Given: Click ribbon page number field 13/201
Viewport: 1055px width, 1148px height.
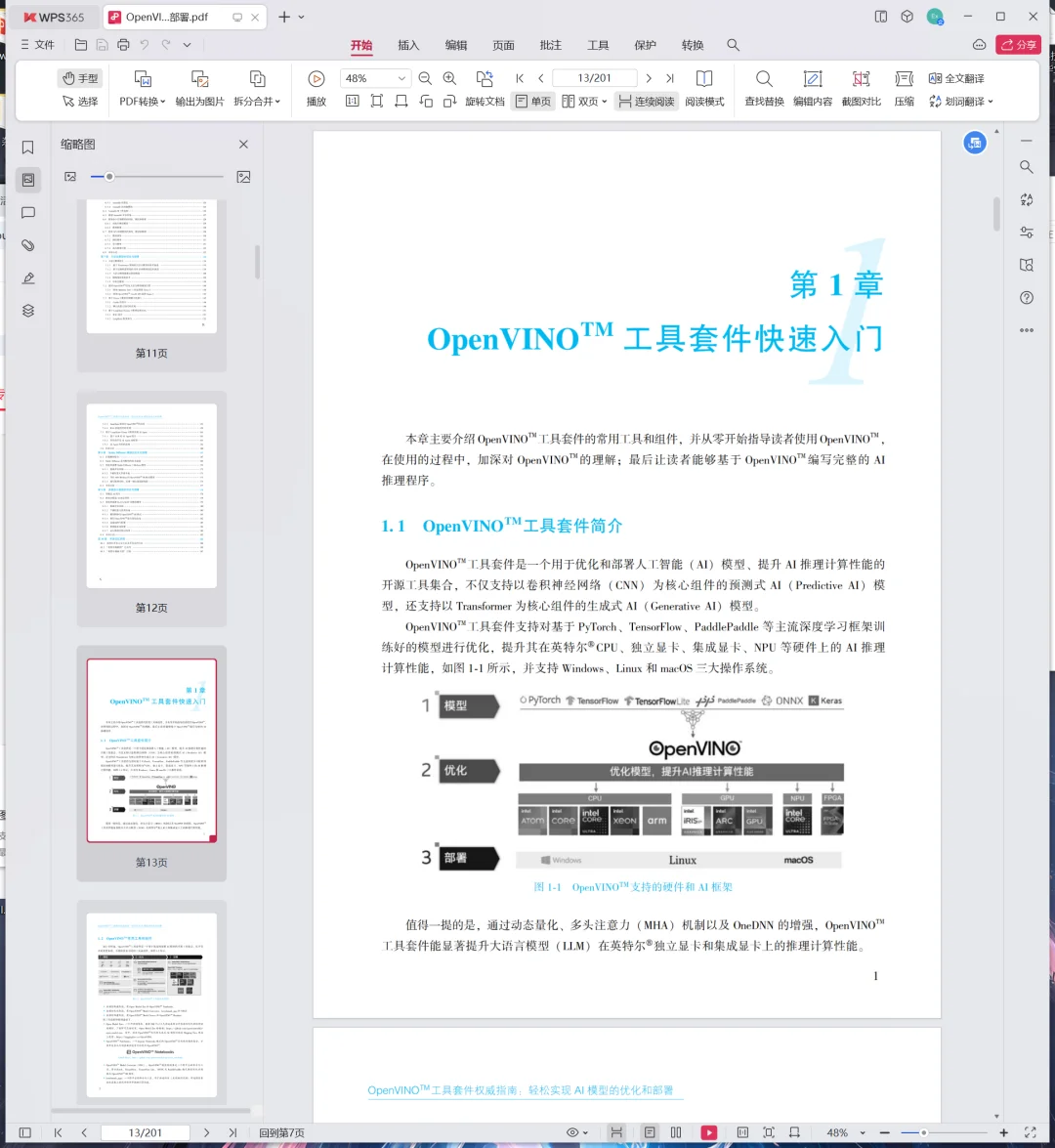Looking at the screenshot, I should 594,78.
